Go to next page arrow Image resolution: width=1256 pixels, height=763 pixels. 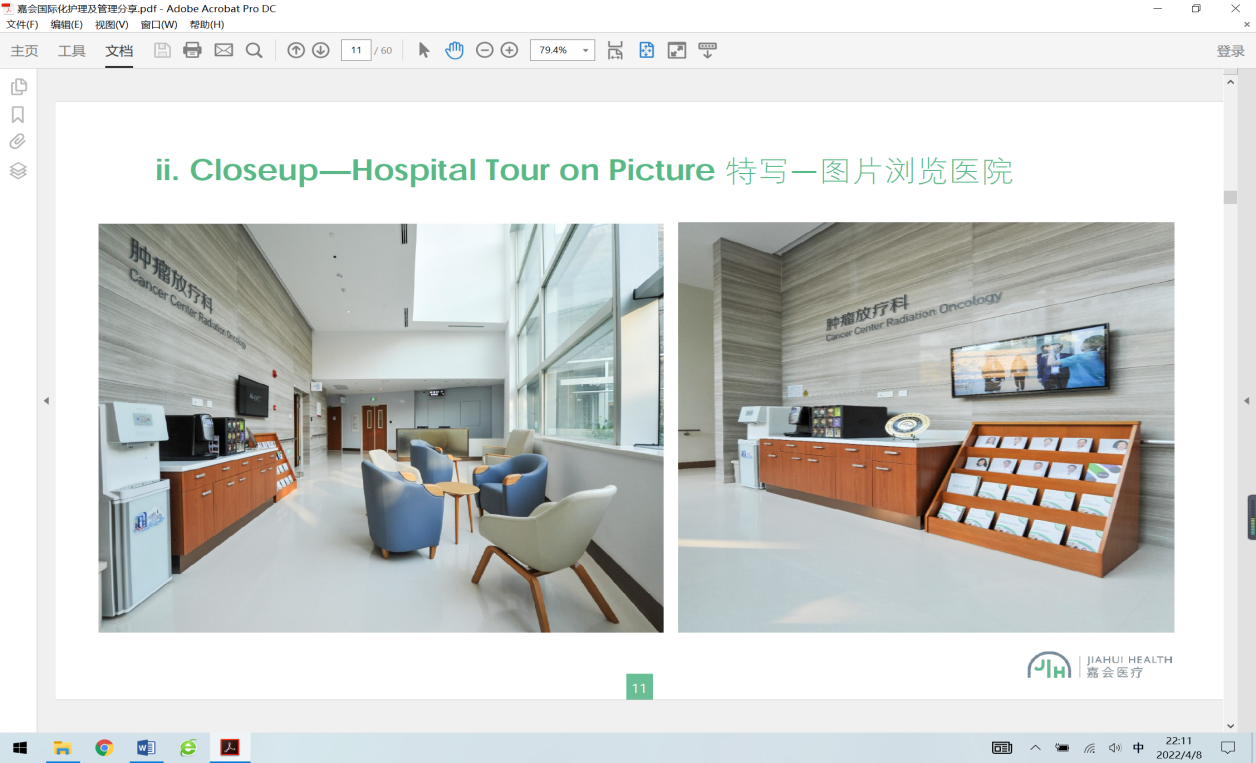click(321, 50)
